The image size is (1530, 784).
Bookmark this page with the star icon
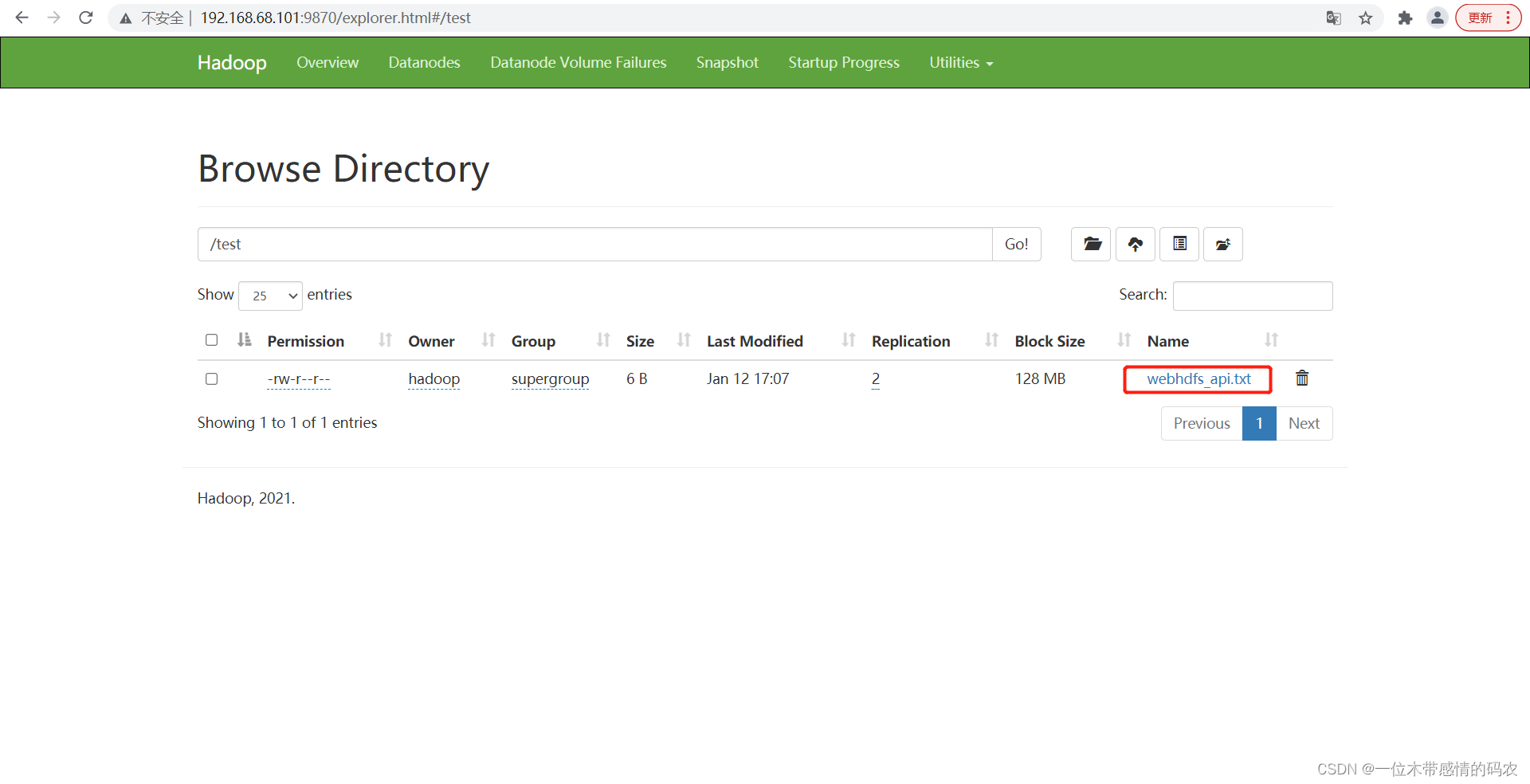[1366, 18]
